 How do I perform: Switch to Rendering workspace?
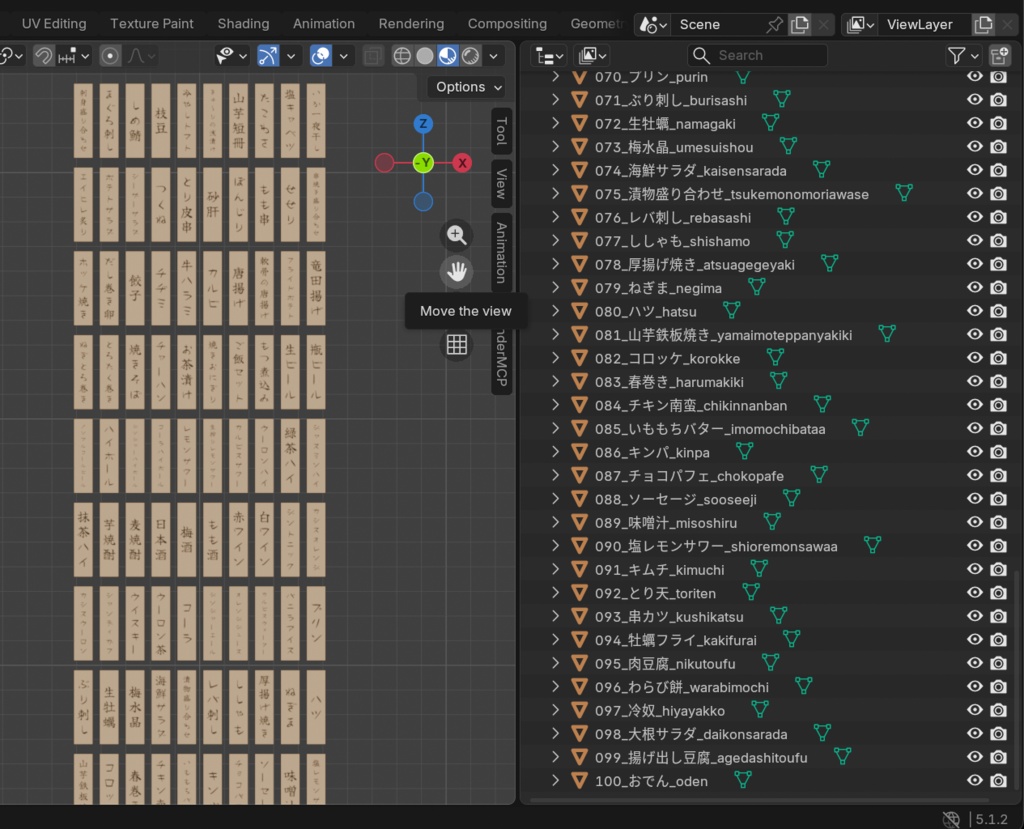(411, 24)
